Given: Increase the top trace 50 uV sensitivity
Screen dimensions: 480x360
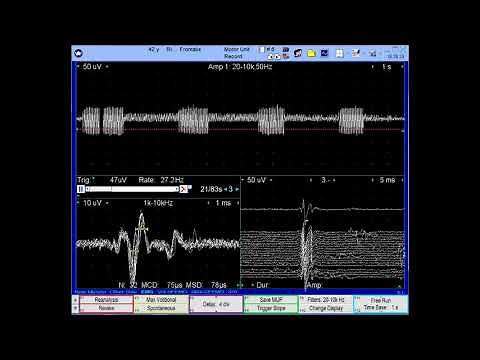Looking at the screenshot, I should 107,67.
